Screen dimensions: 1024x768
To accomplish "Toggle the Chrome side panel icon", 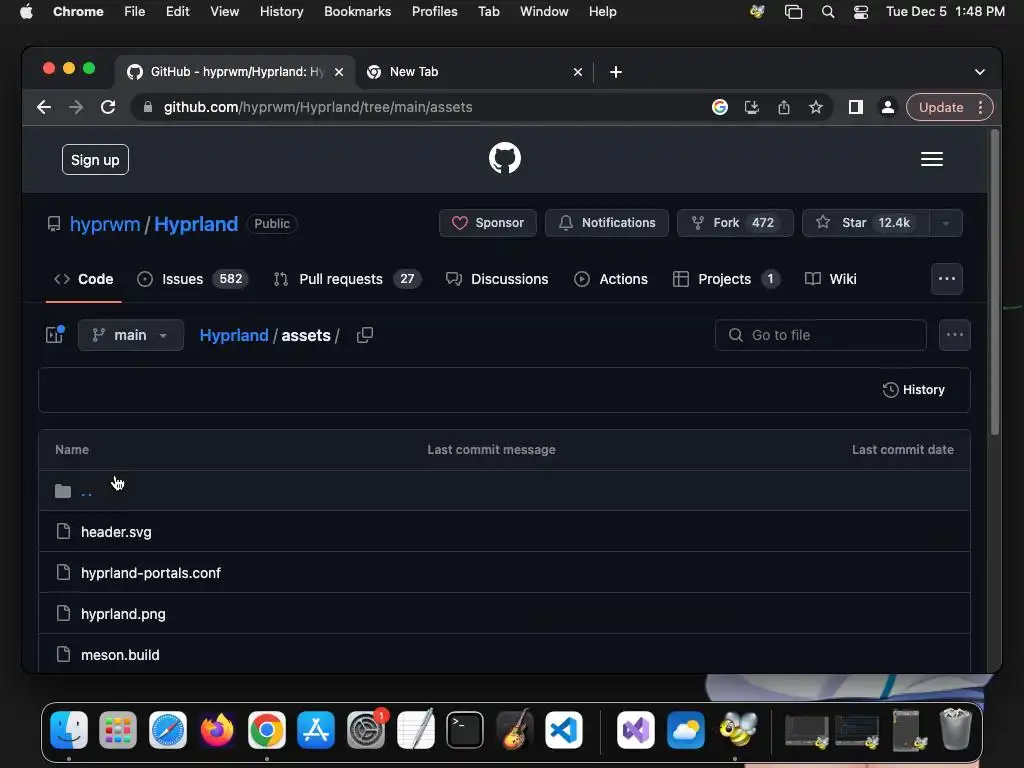I will (x=856, y=107).
